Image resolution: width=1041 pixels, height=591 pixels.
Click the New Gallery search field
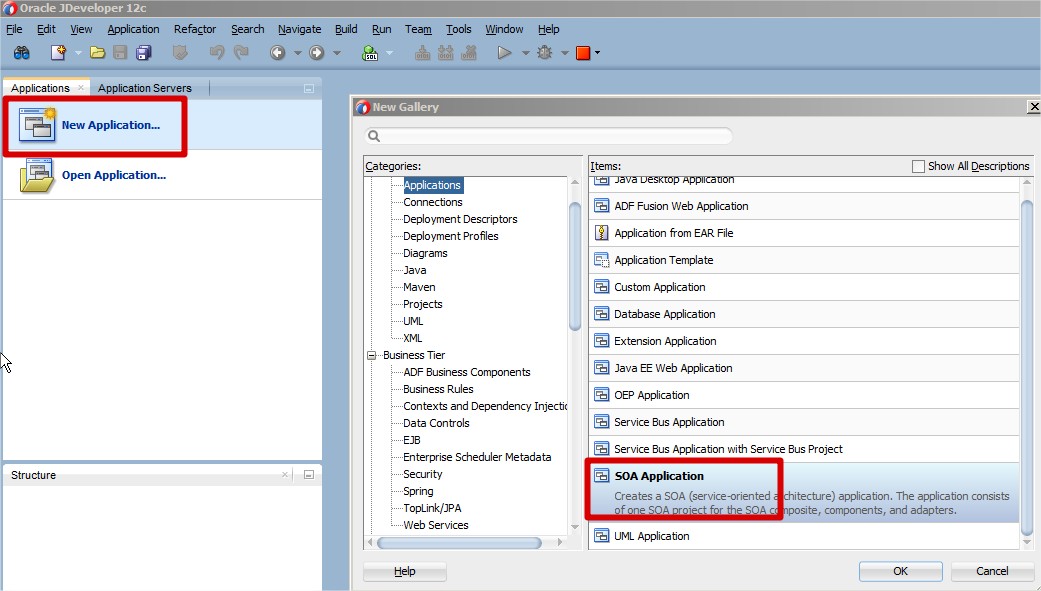coord(548,136)
